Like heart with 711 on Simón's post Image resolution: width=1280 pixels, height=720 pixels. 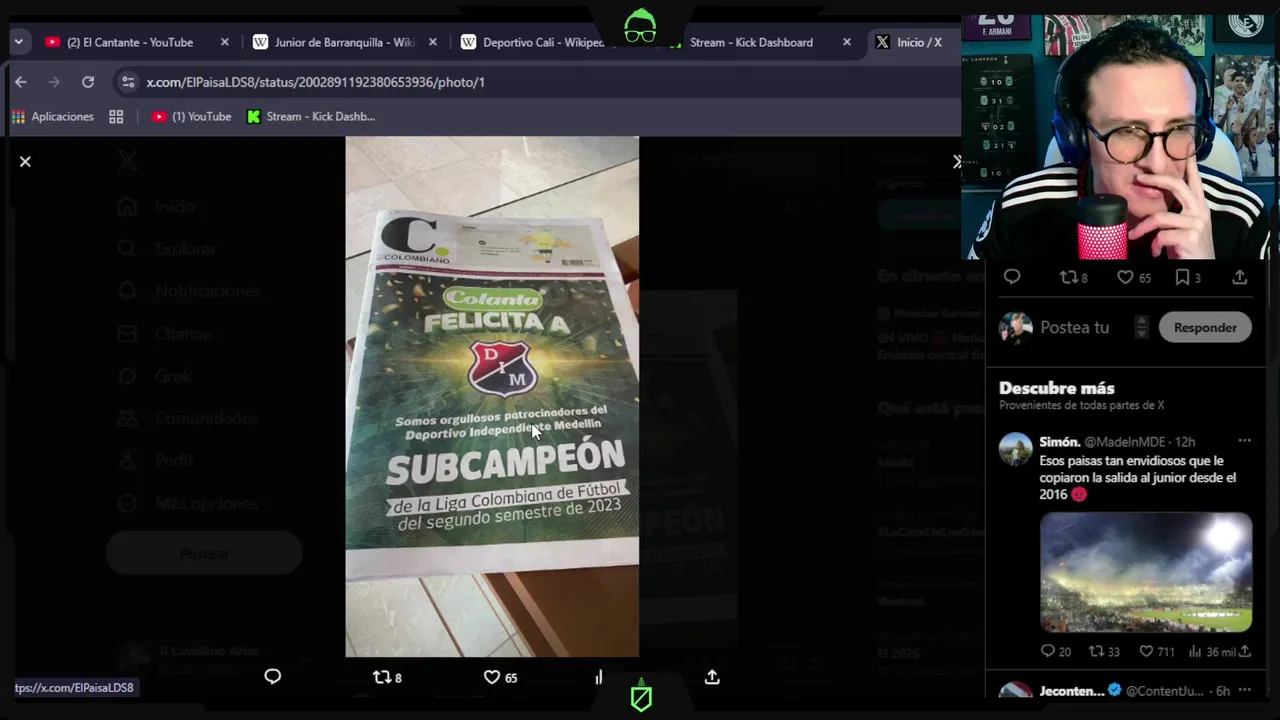click(1157, 651)
